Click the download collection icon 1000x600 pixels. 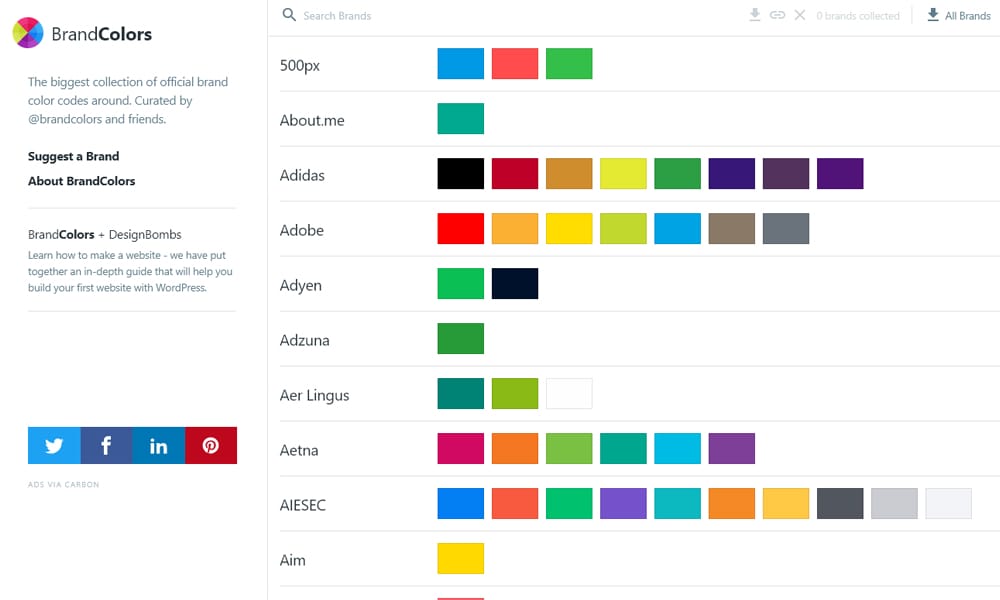(x=755, y=15)
